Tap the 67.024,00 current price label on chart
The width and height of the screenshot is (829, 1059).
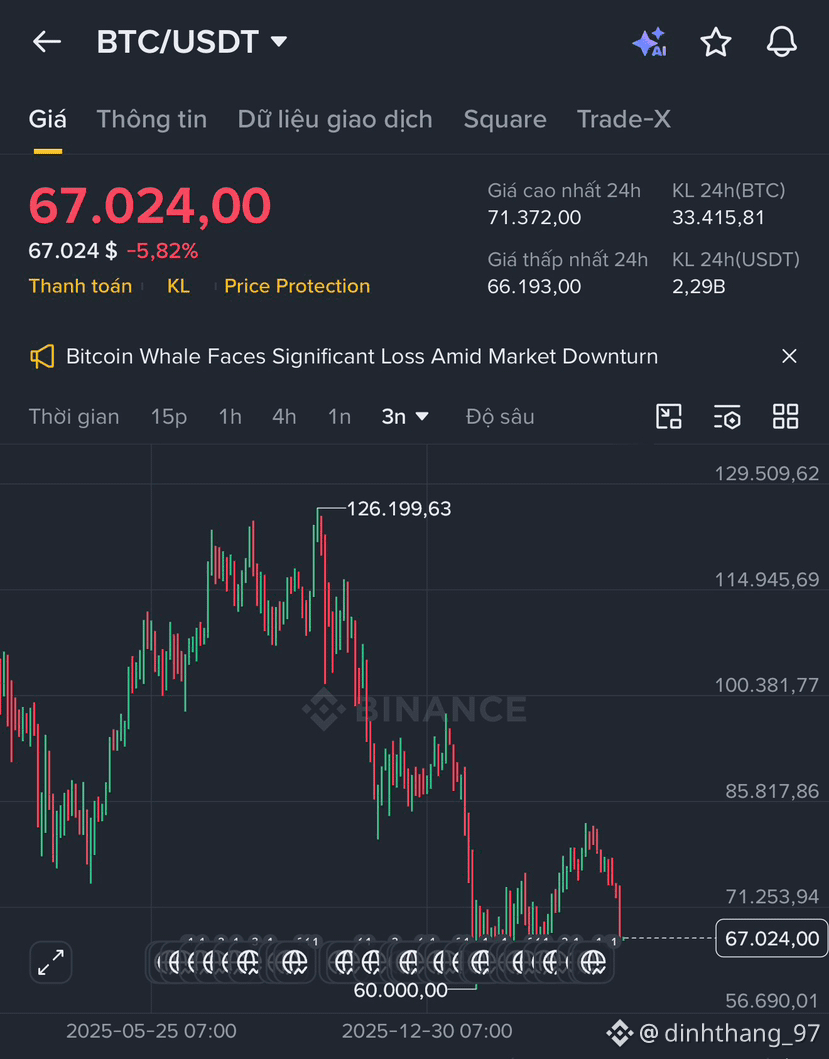tap(771, 938)
